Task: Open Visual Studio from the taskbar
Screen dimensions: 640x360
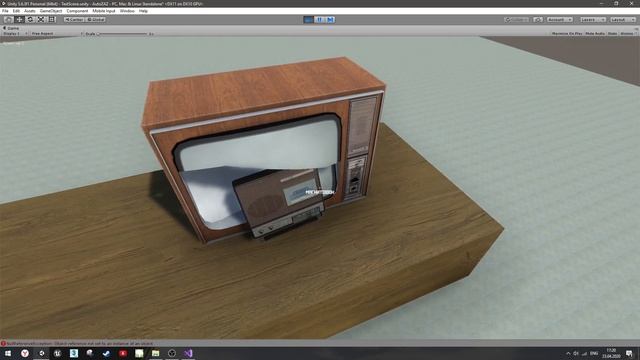Action: point(188,353)
